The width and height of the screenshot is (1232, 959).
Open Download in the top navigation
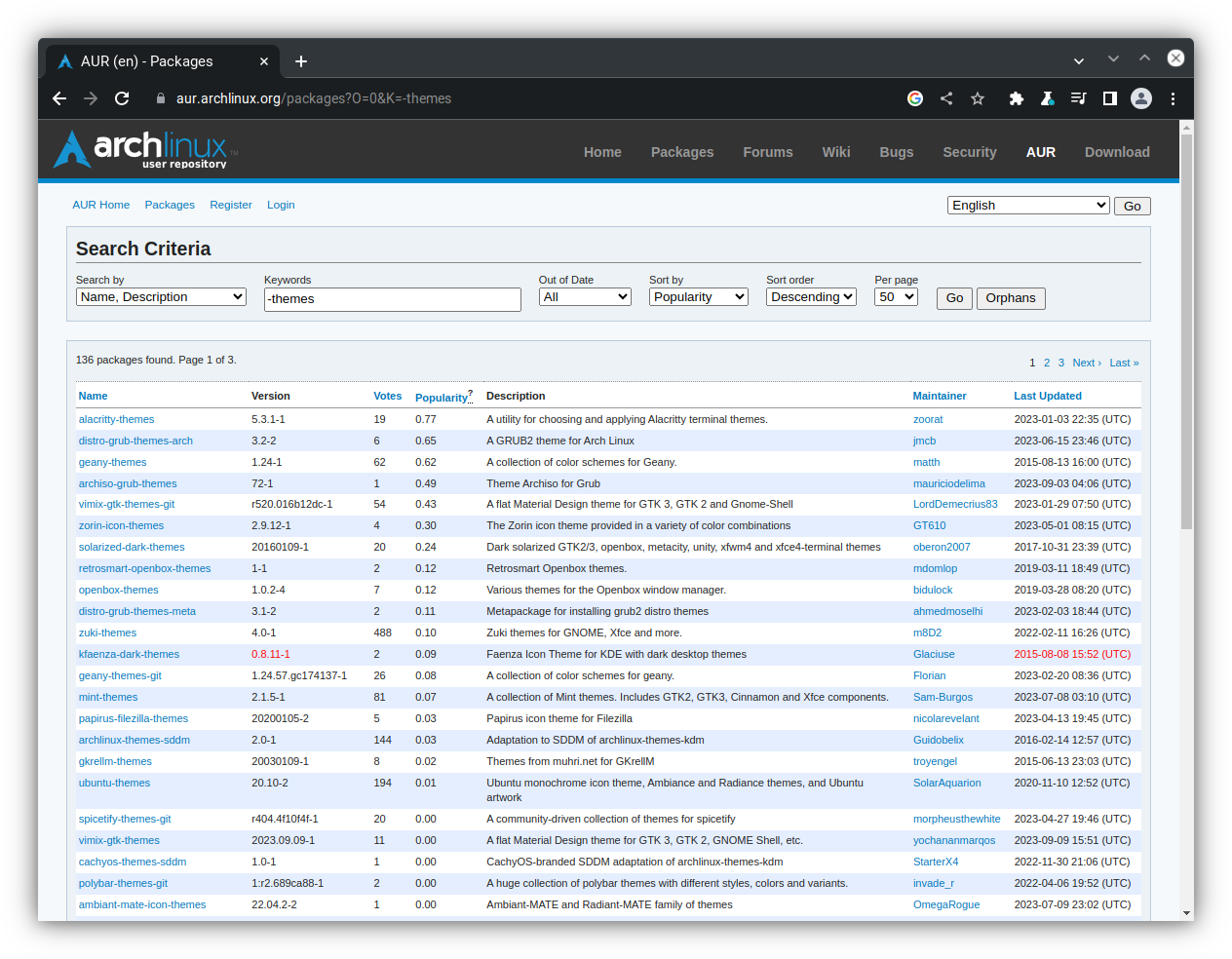coord(1117,152)
